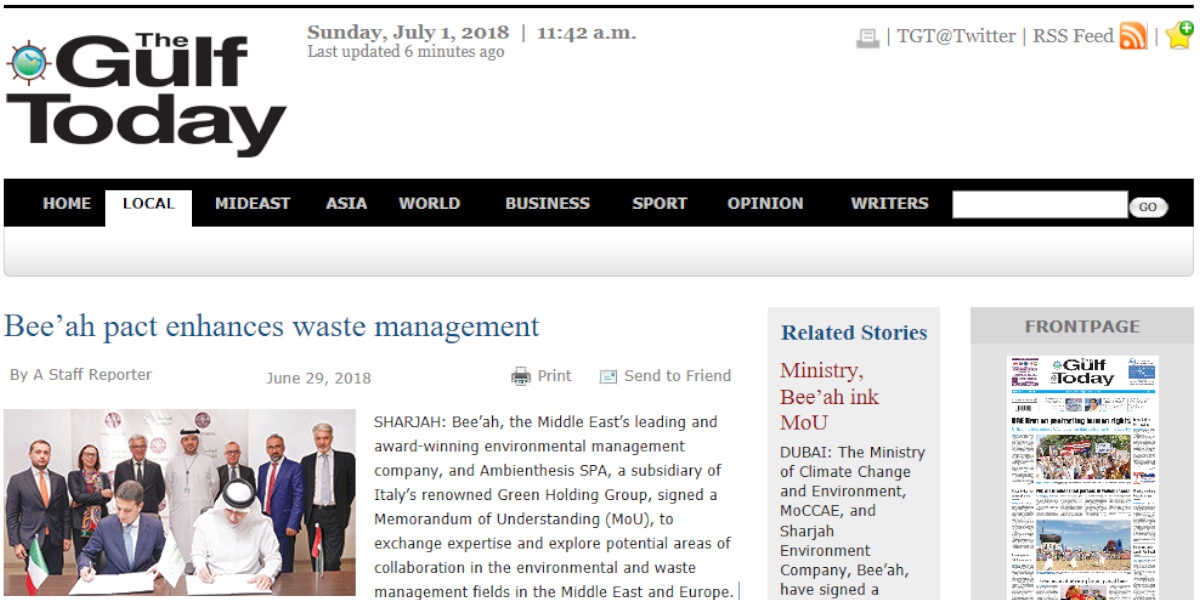Click the GO search button
1200x600 pixels.
[x=1148, y=207]
